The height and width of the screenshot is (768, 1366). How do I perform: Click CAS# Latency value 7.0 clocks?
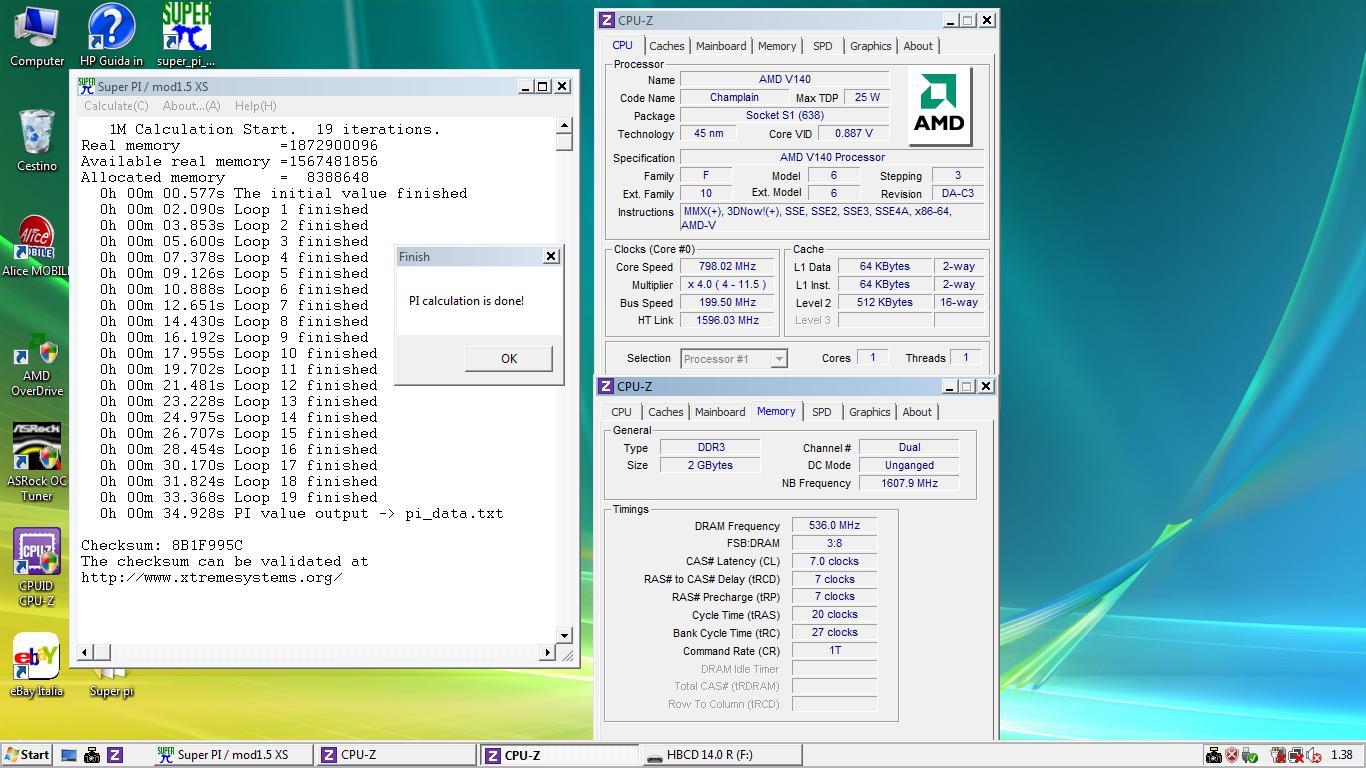click(x=834, y=561)
